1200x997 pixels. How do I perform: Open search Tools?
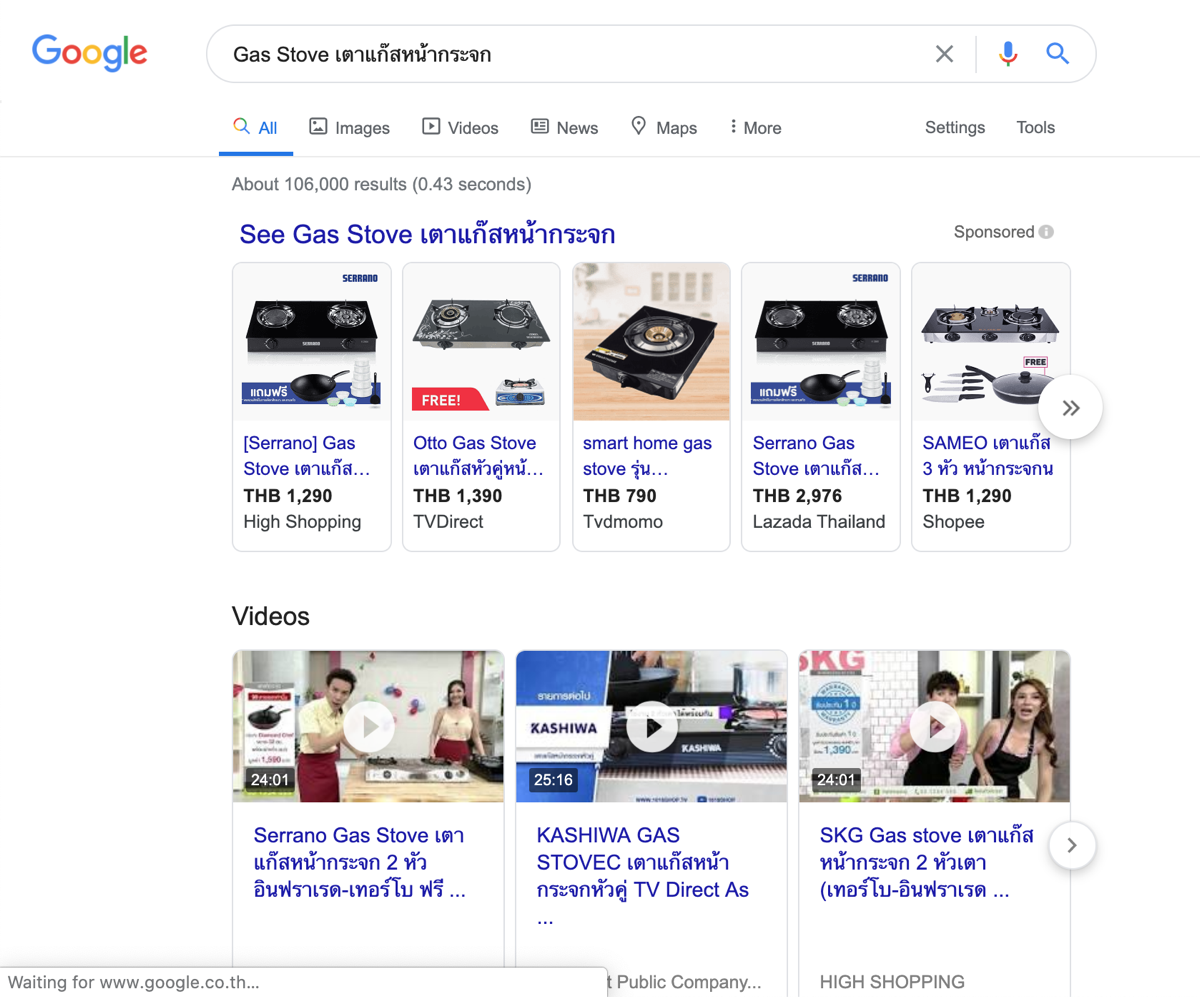coord(1036,127)
